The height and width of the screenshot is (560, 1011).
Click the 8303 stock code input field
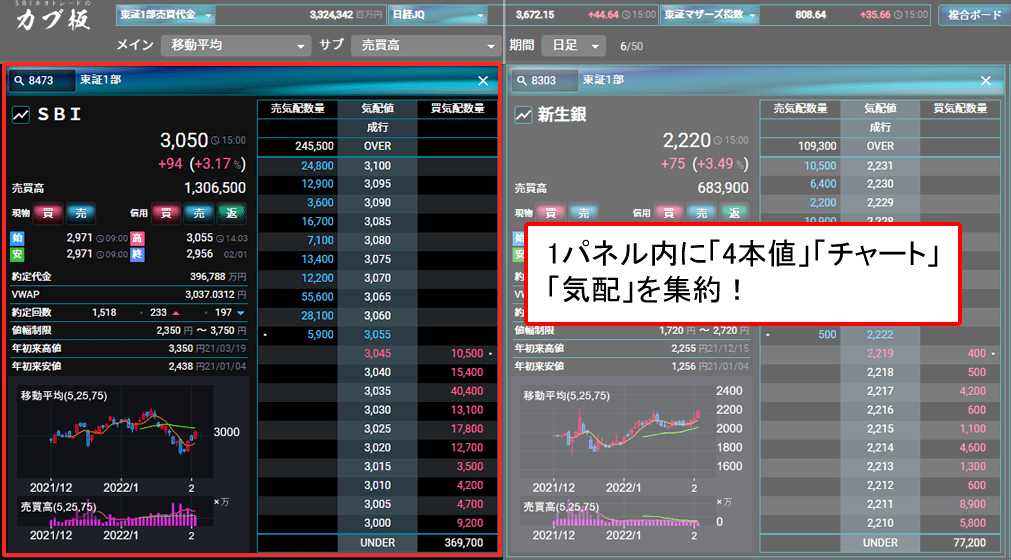click(545, 81)
